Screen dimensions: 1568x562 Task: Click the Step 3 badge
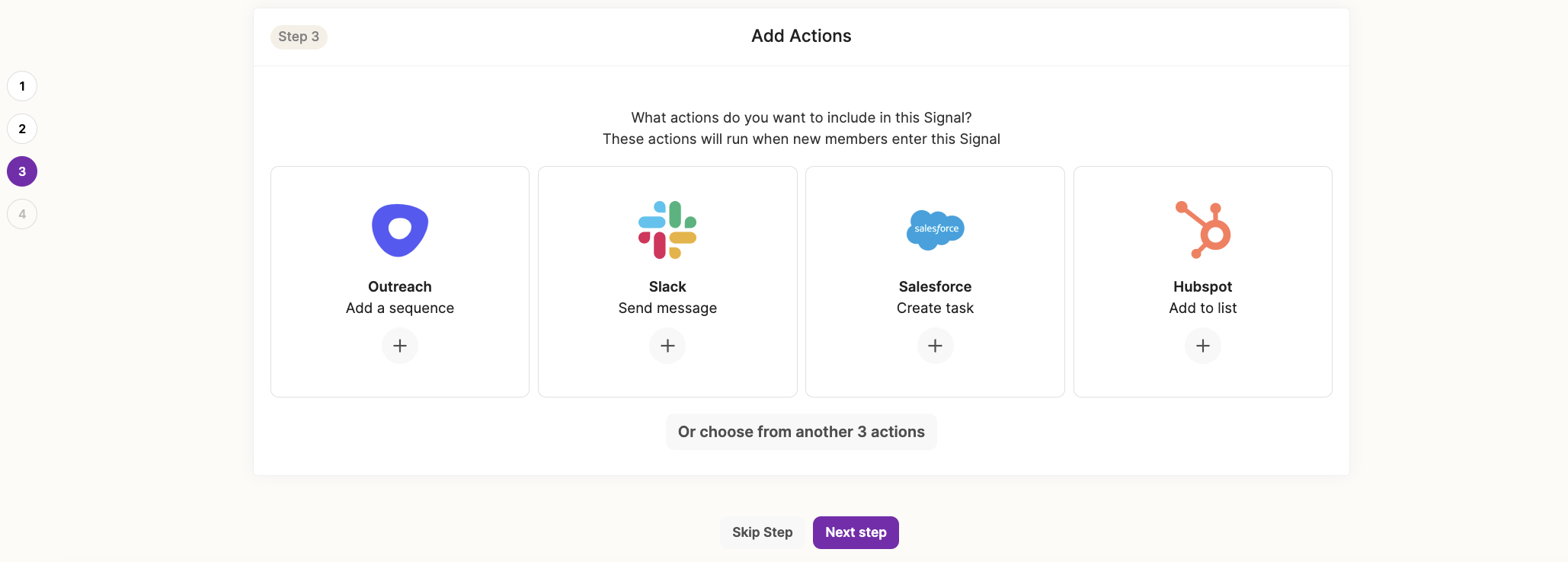pyautogui.click(x=299, y=37)
